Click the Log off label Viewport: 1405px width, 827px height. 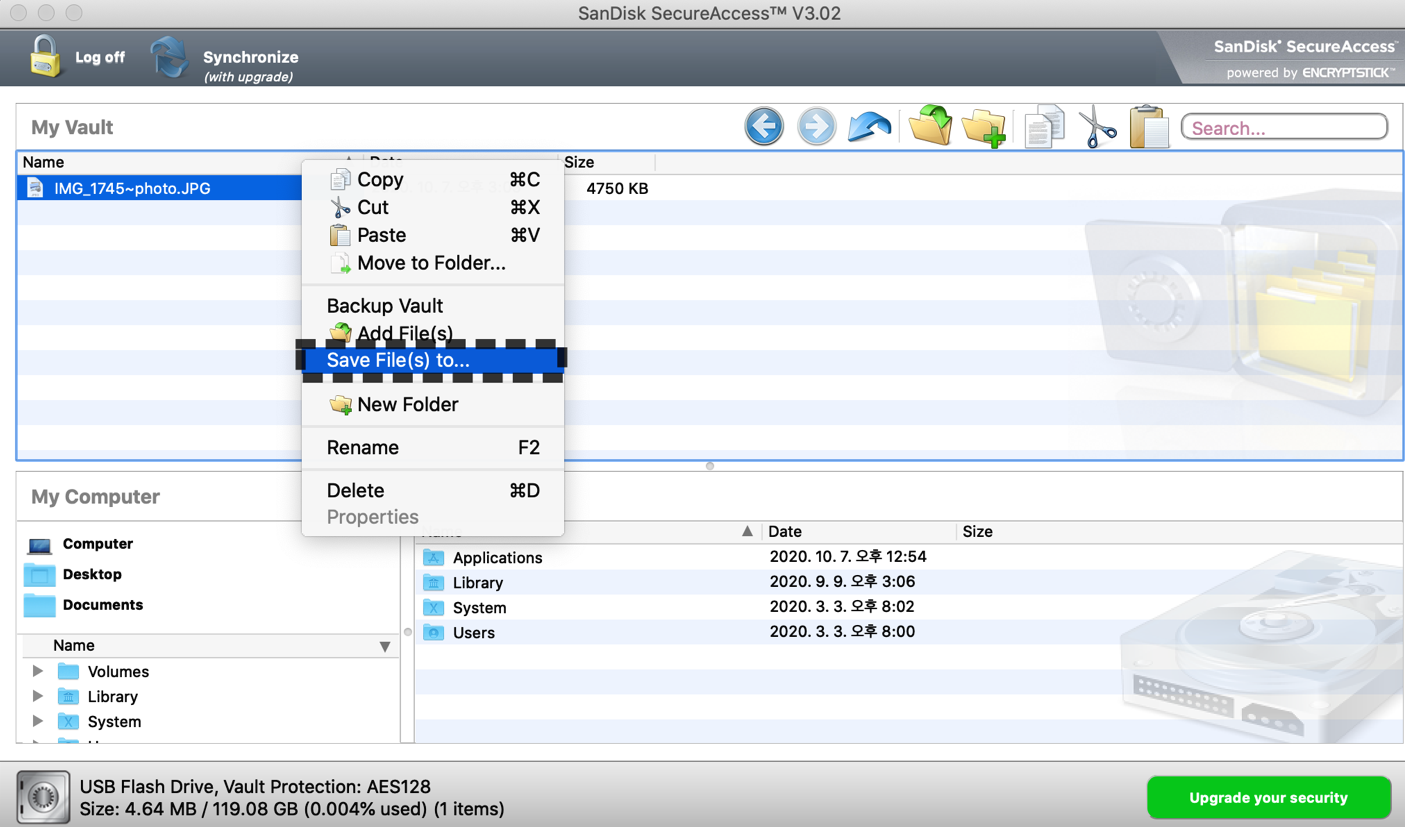pos(100,57)
